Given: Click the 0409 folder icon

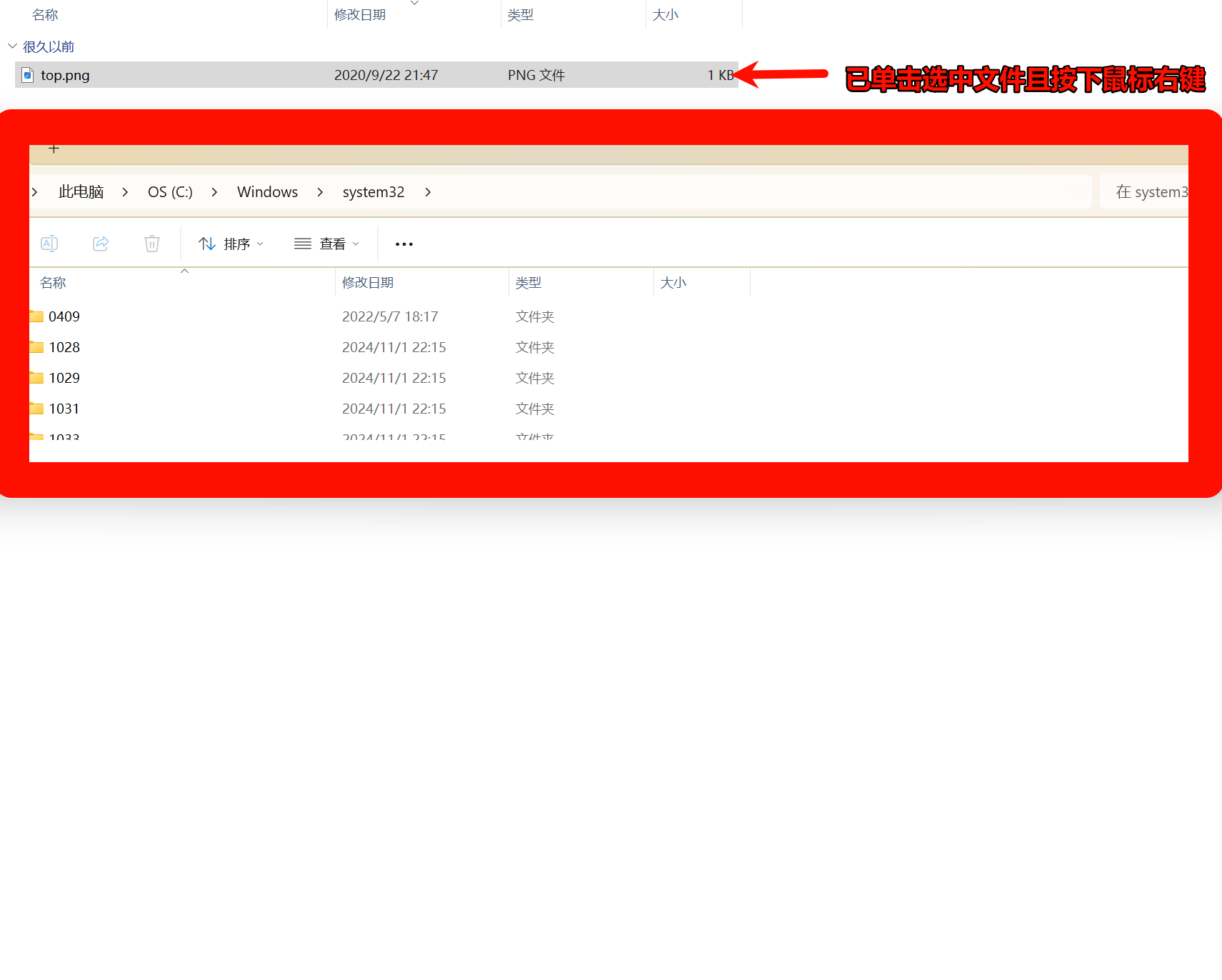Looking at the screenshot, I should coord(36,316).
